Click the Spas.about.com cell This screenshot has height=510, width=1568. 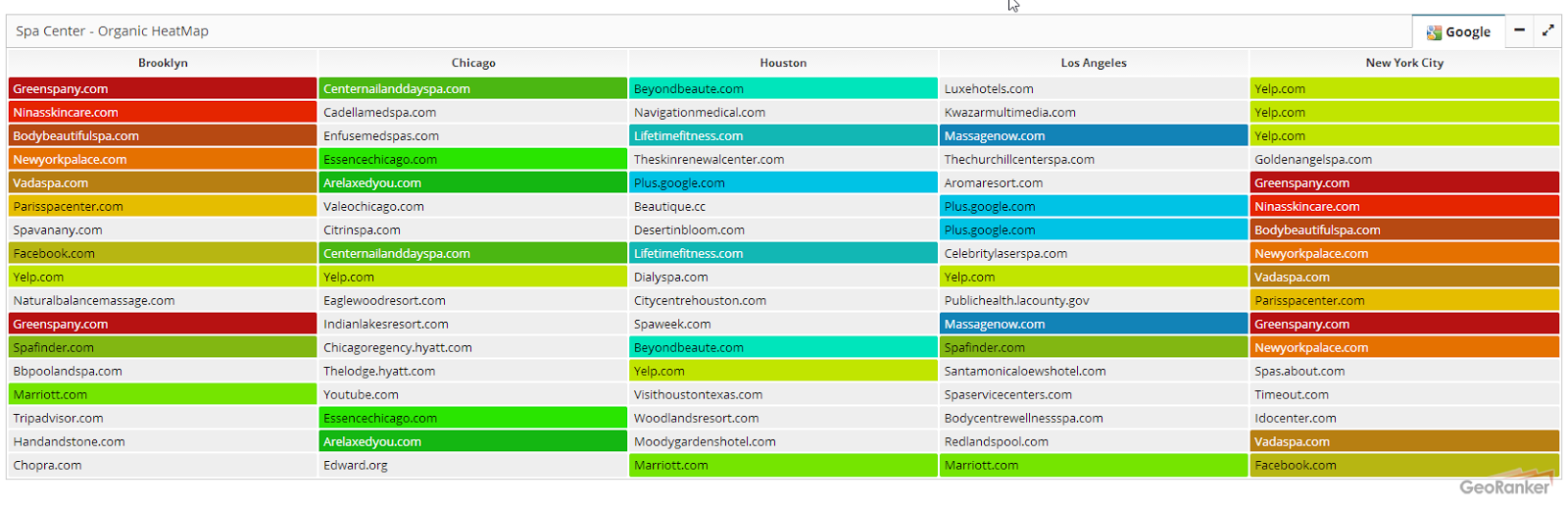point(1404,371)
